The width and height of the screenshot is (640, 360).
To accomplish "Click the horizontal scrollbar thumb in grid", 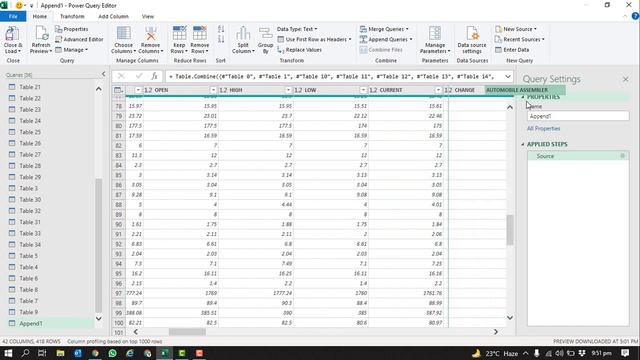I will [187, 332].
